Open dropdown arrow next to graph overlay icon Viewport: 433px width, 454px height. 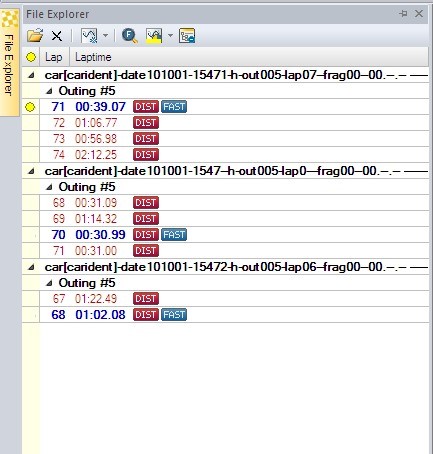coord(105,35)
